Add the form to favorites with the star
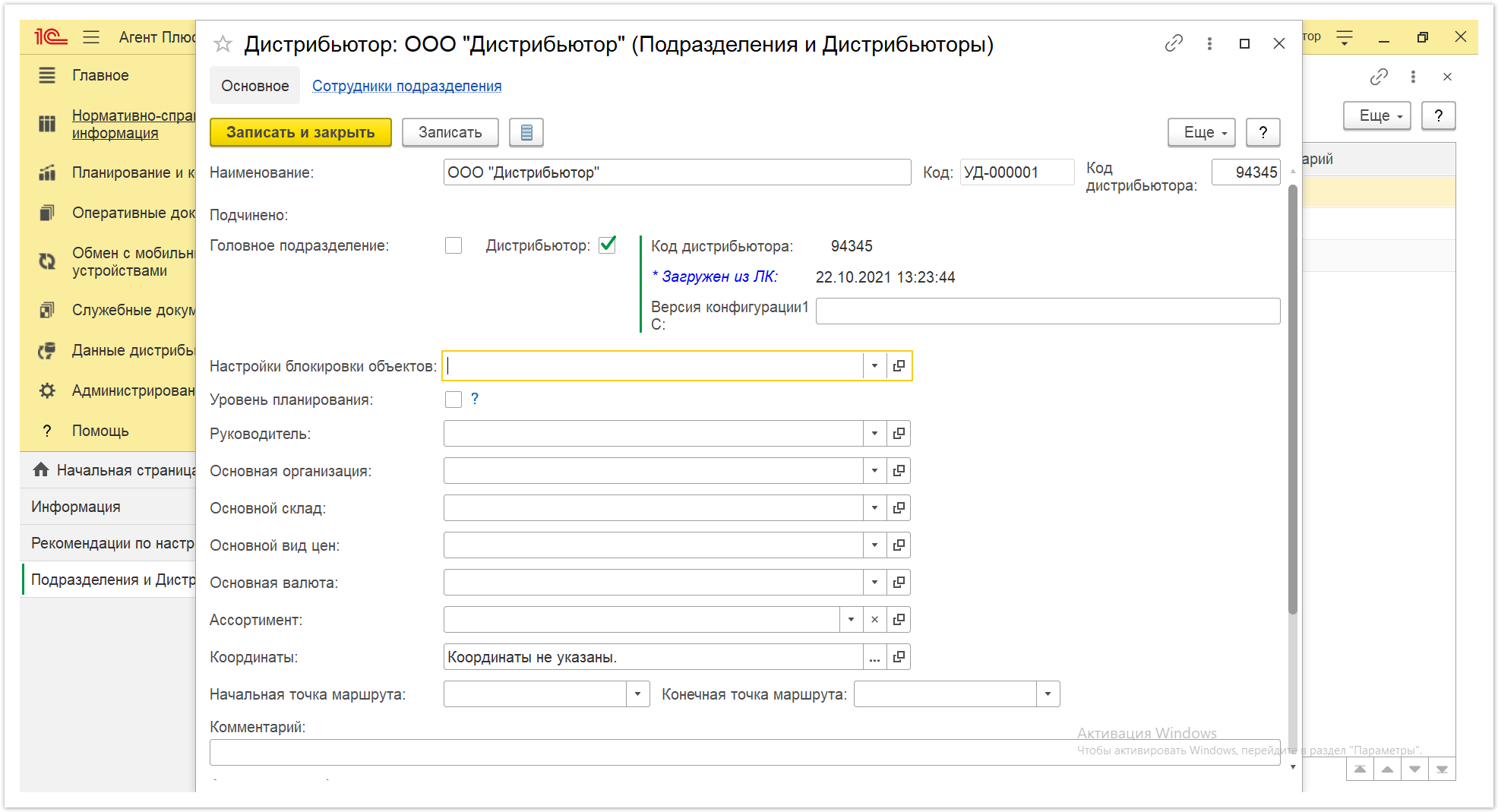 tap(223, 44)
